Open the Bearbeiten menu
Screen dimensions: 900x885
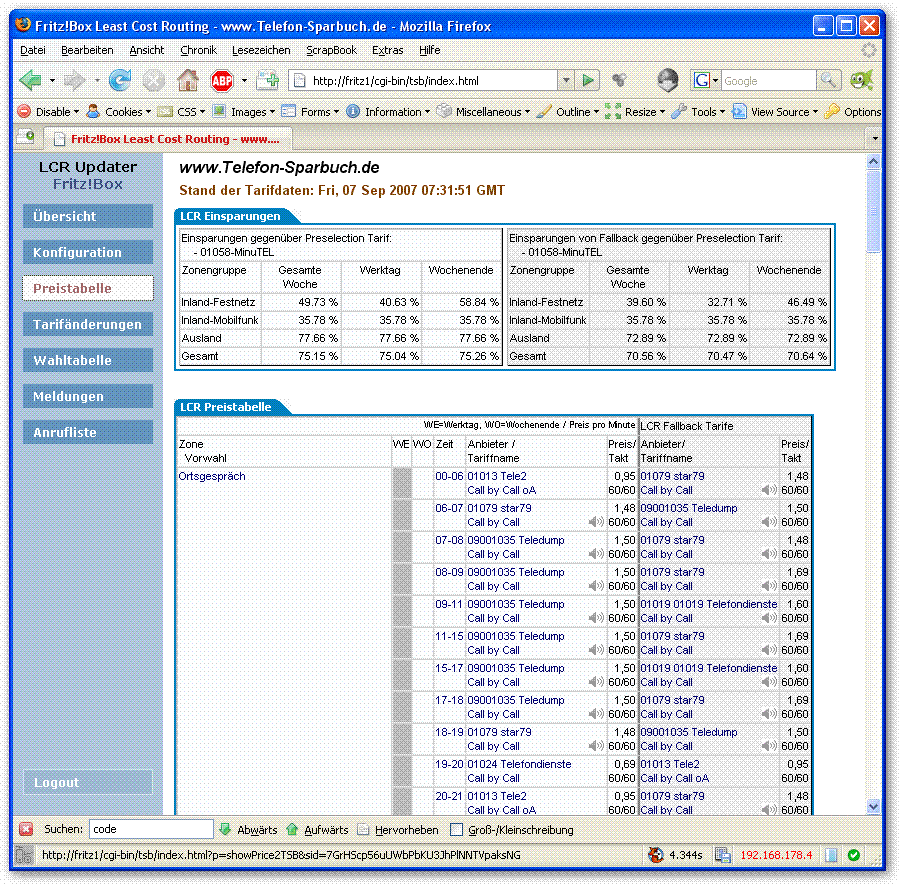coord(87,50)
